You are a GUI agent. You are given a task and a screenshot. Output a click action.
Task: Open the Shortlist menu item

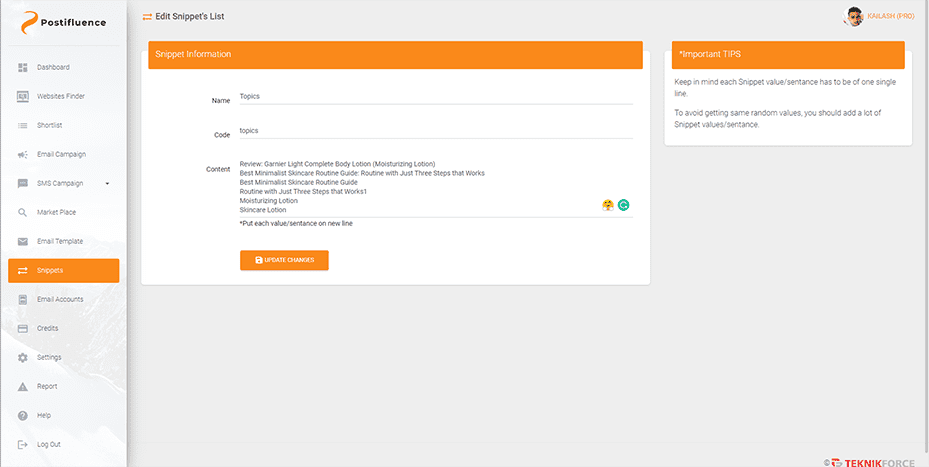pos(49,125)
